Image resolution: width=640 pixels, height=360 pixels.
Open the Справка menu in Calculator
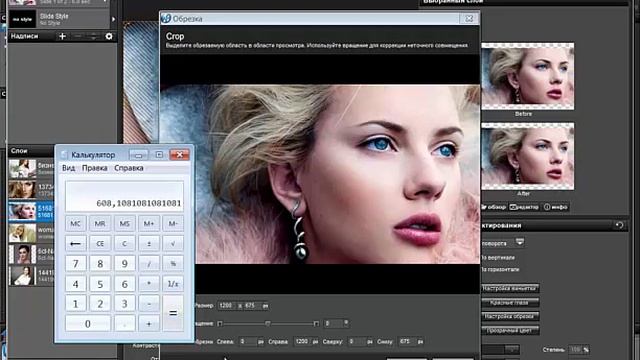(x=129, y=168)
